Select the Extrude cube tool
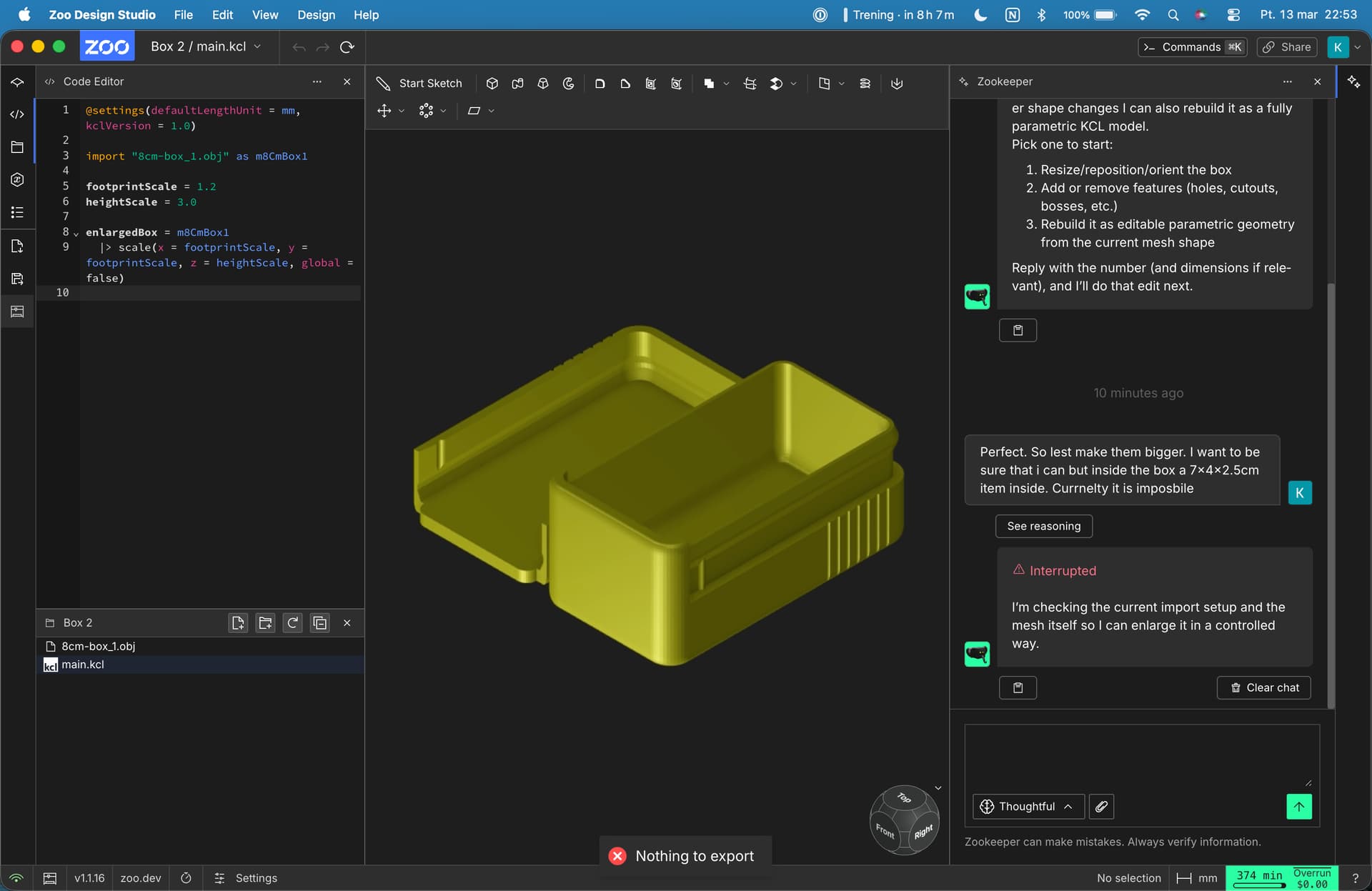This screenshot has height=891, width=1372. pos(492,84)
